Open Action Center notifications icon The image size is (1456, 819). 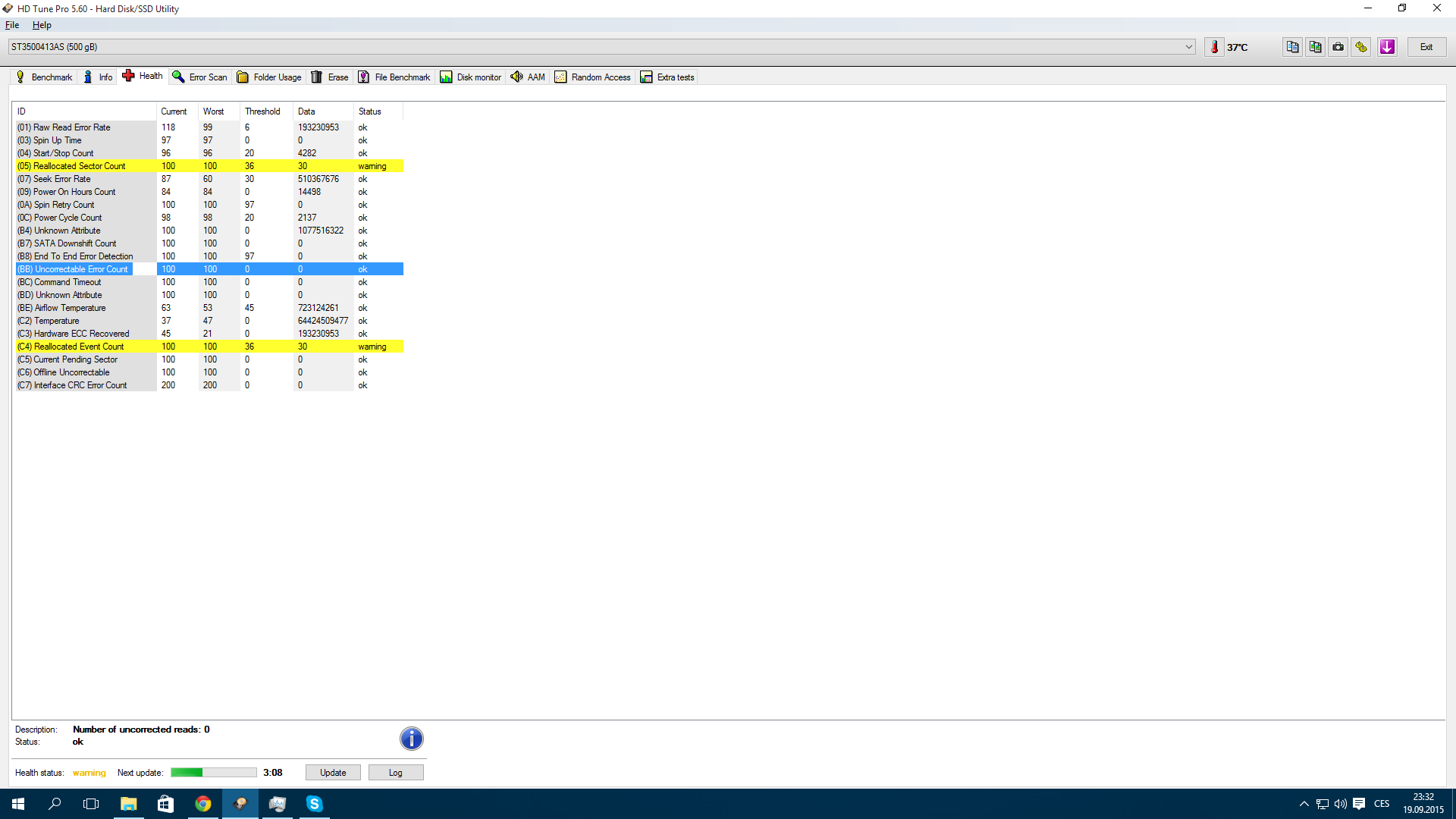pyautogui.click(x=1359, y=804)
